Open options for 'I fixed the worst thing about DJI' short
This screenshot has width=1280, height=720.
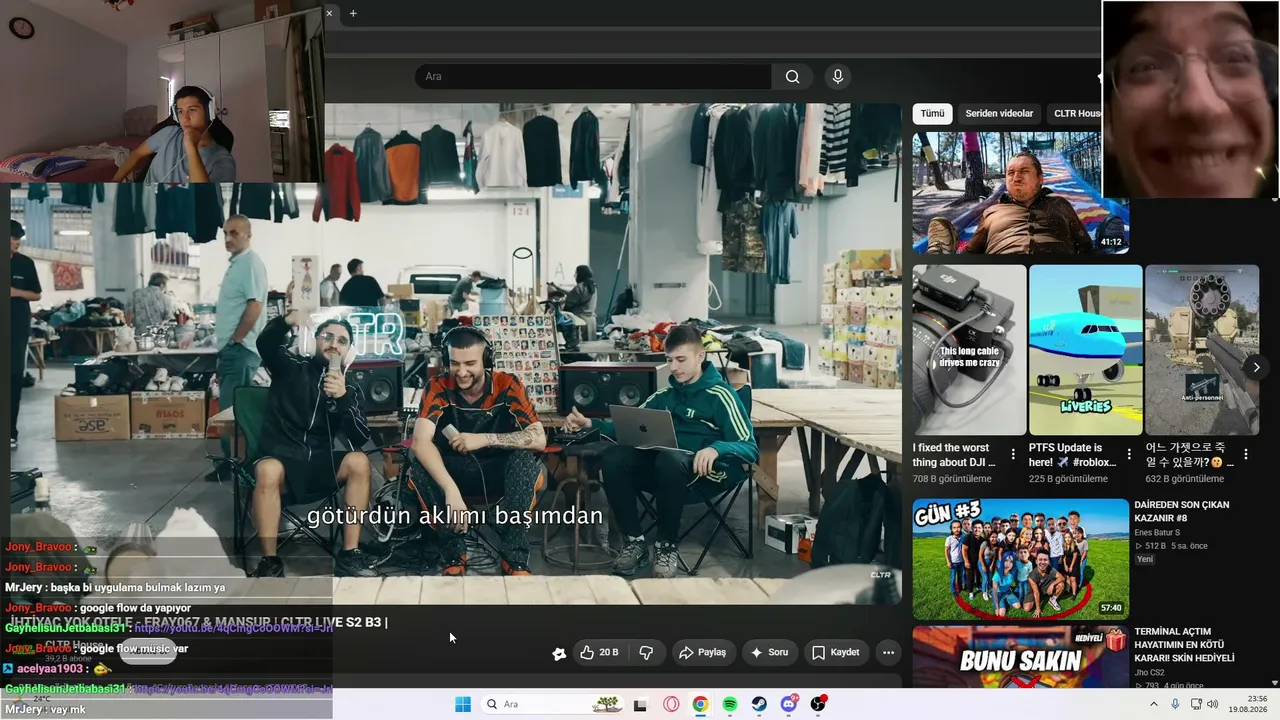click(1013, 455)
